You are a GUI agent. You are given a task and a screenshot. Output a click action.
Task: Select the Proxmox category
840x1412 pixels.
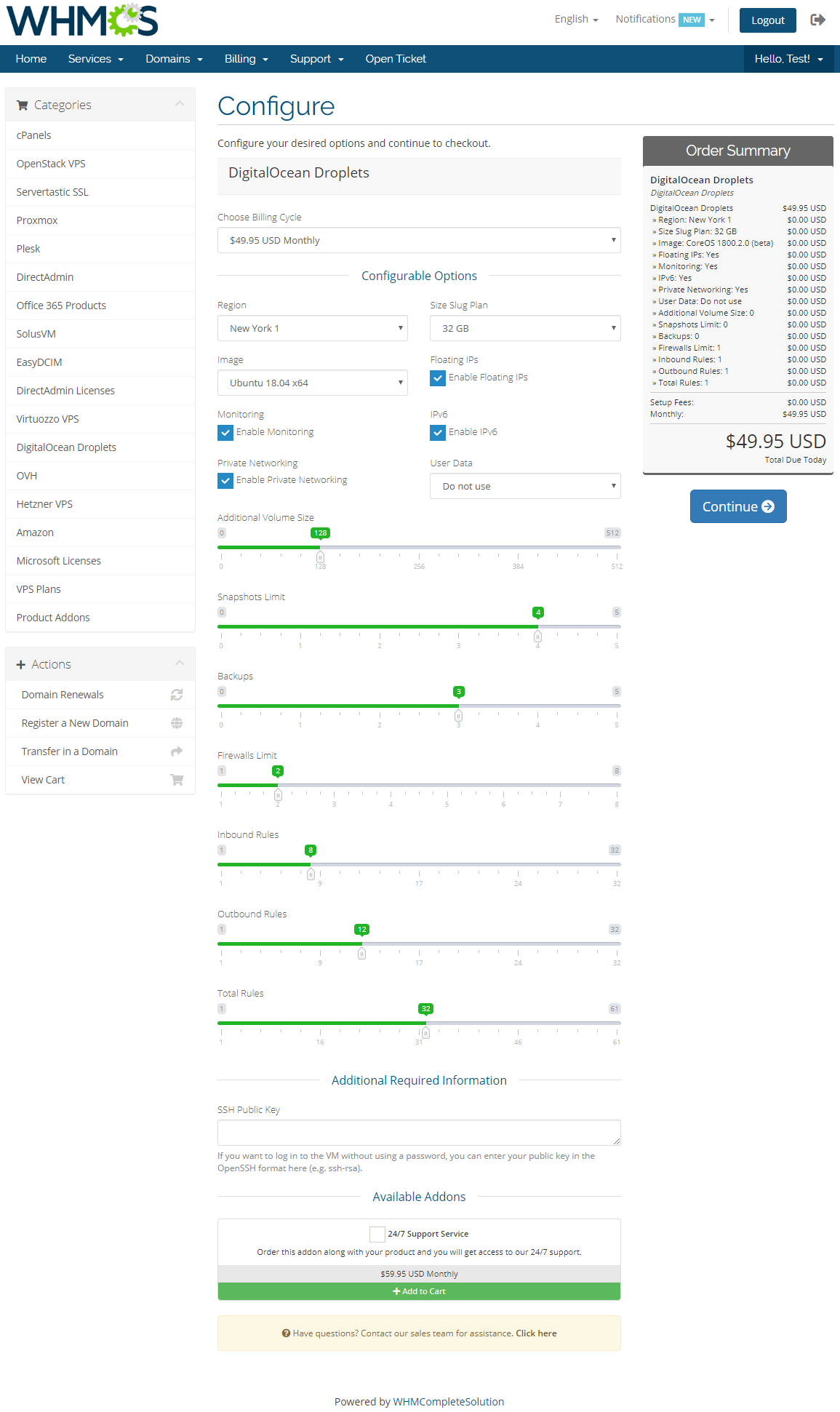[100, 220]
